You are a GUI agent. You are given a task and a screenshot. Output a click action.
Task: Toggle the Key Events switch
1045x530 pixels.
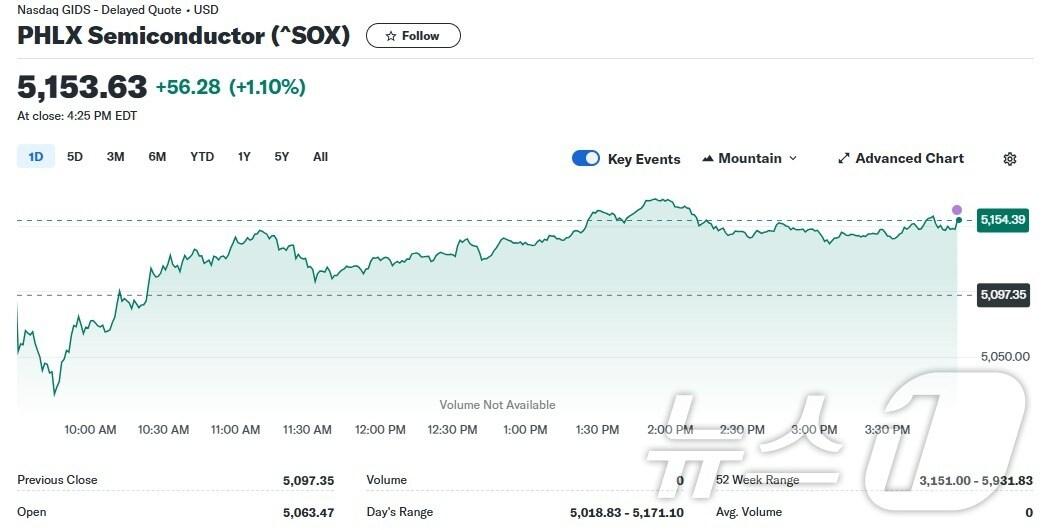pos(586,159)
